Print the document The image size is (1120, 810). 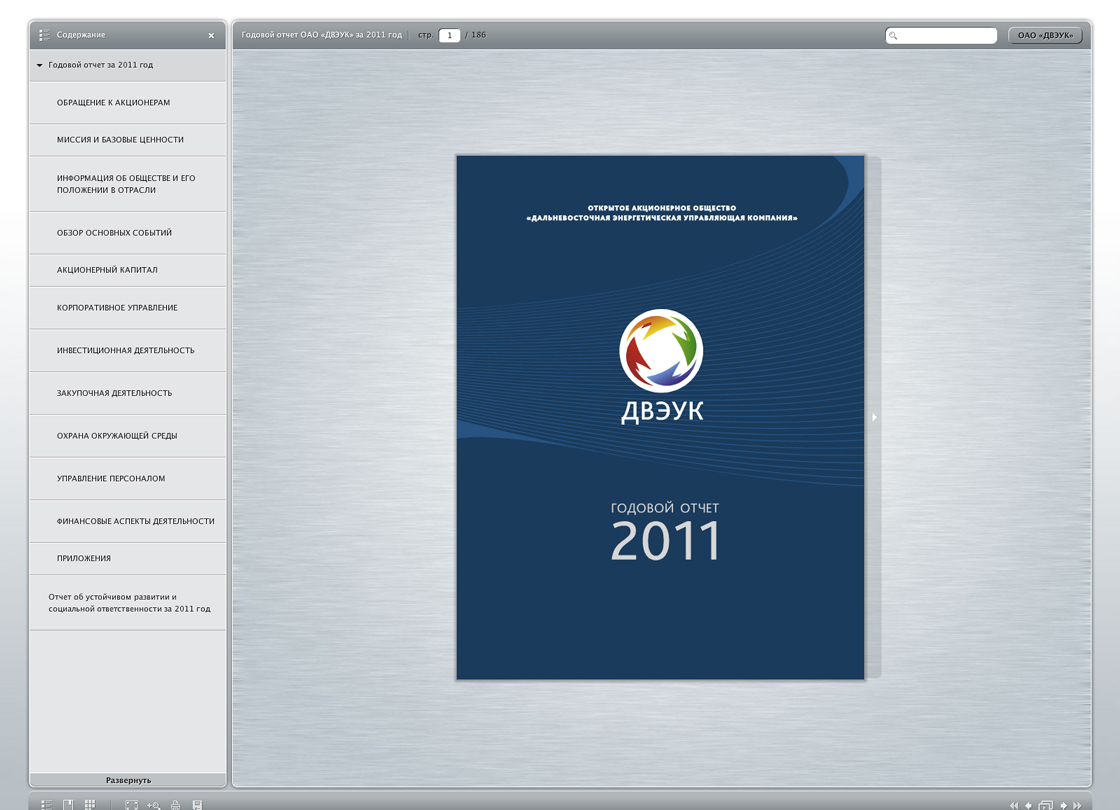pos(176,805)
